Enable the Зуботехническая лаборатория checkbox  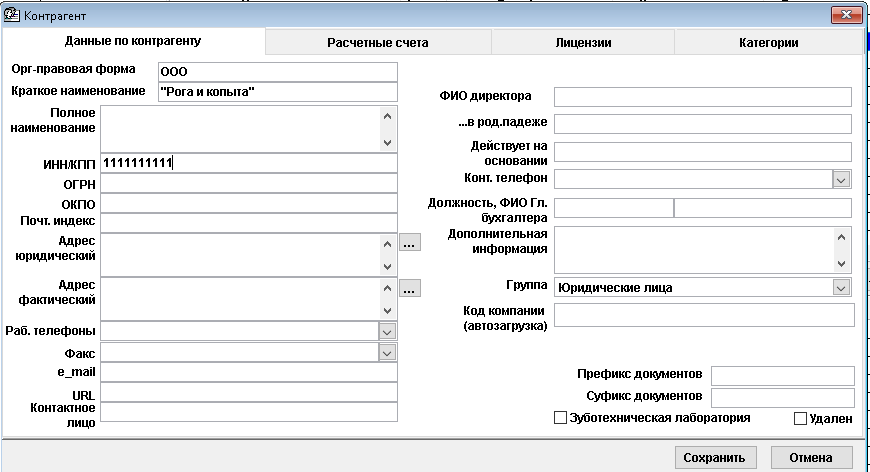[x=560, y=418]
